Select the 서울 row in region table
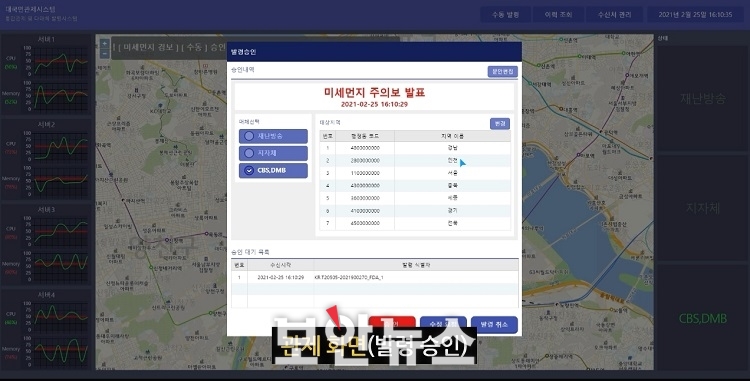Viewport: 750px width, 381px height. (x=415, y=173)
